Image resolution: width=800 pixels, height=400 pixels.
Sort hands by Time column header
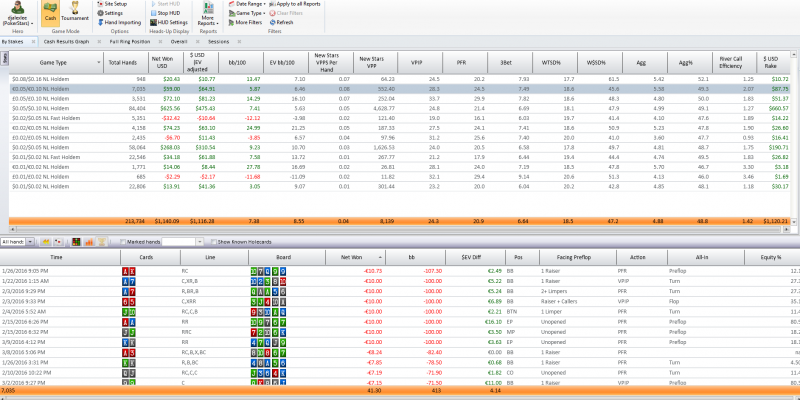point(60,258)
